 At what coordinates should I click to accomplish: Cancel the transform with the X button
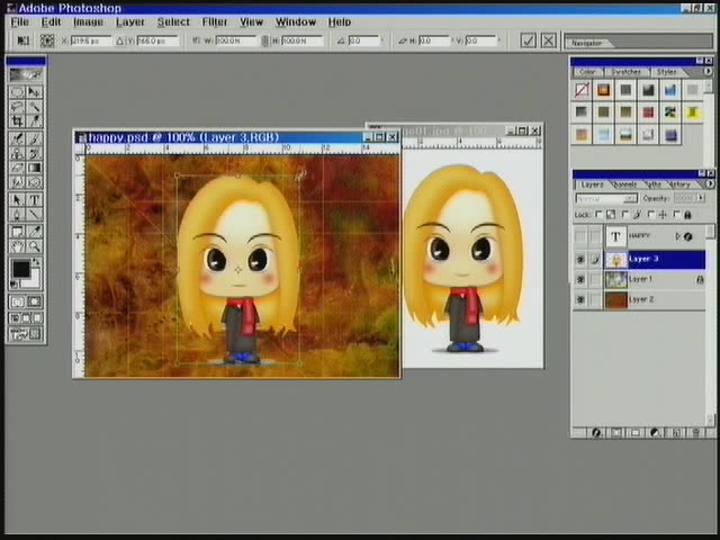tap(548, 40)
